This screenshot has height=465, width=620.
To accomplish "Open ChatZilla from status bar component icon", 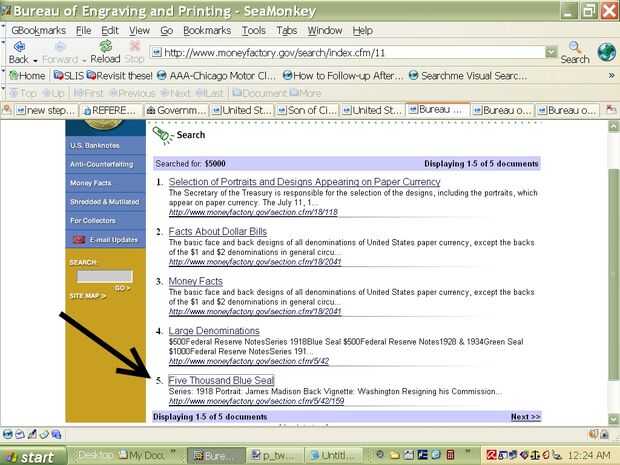I will pos(56,435).
